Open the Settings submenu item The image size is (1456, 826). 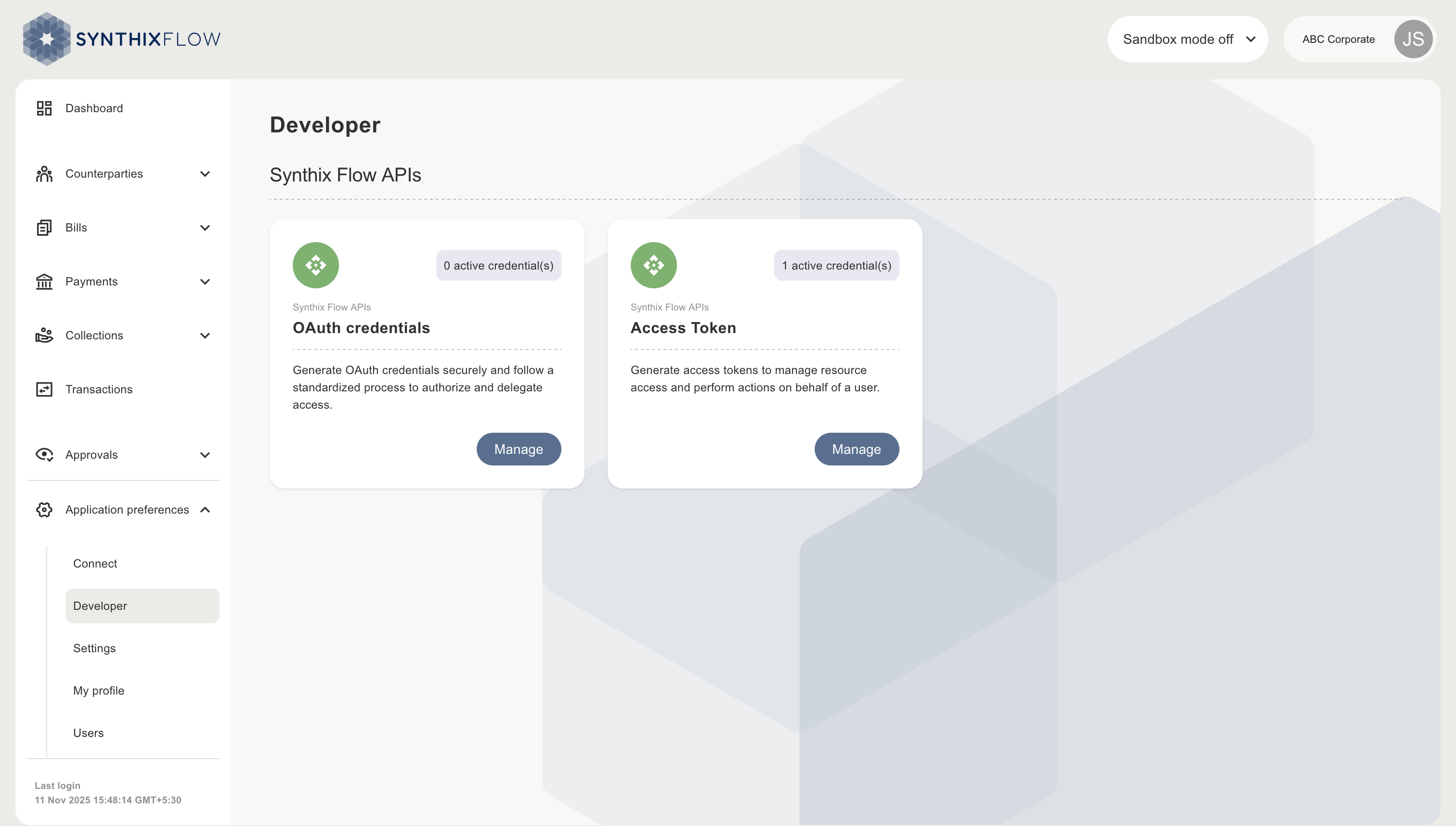click(143, 648)
